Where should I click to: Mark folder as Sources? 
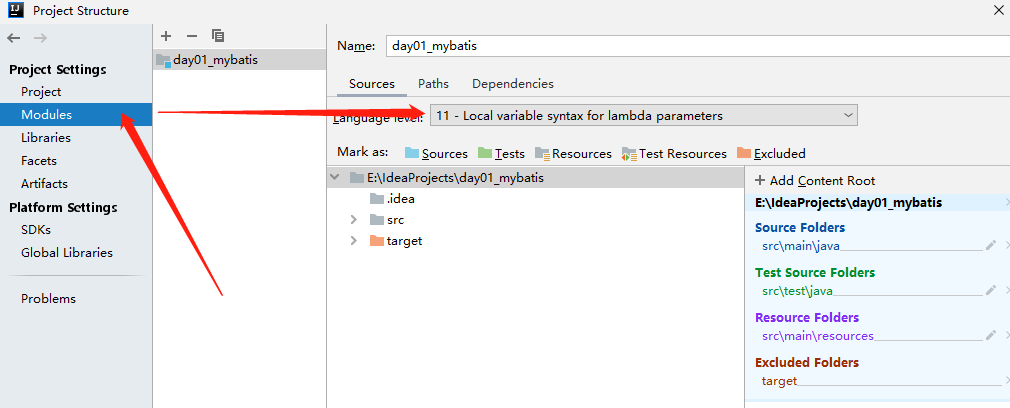[x=436, y=153]
